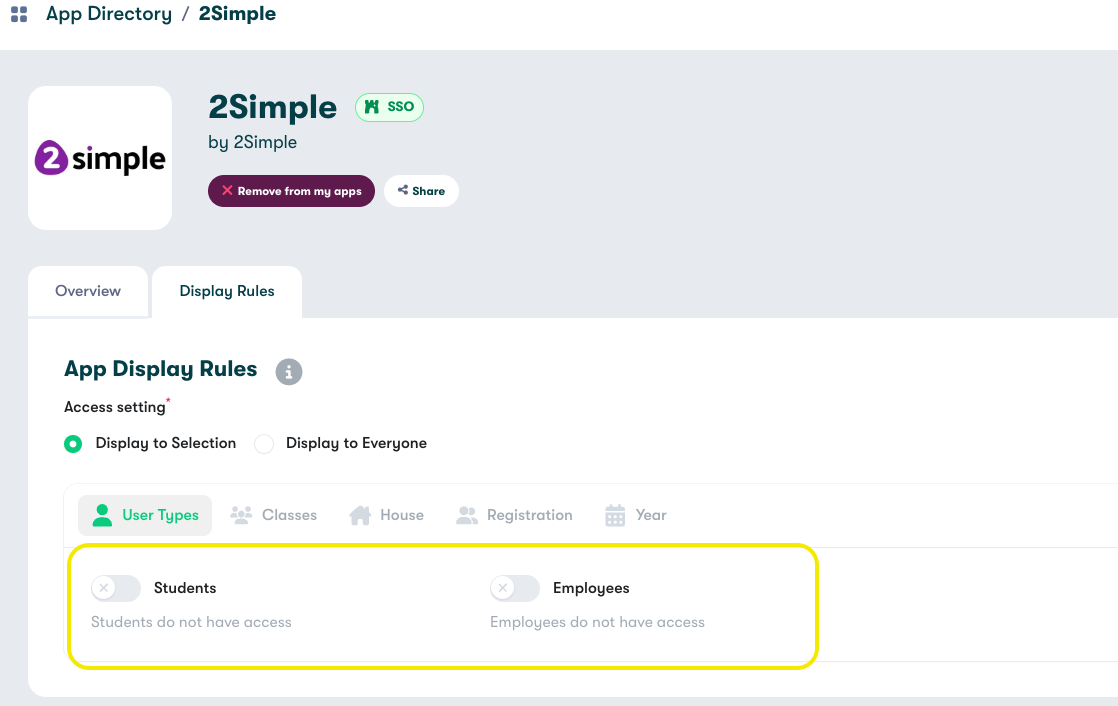
Task: Click the info icon next to App Display Rules
Action: click(289, 372)
